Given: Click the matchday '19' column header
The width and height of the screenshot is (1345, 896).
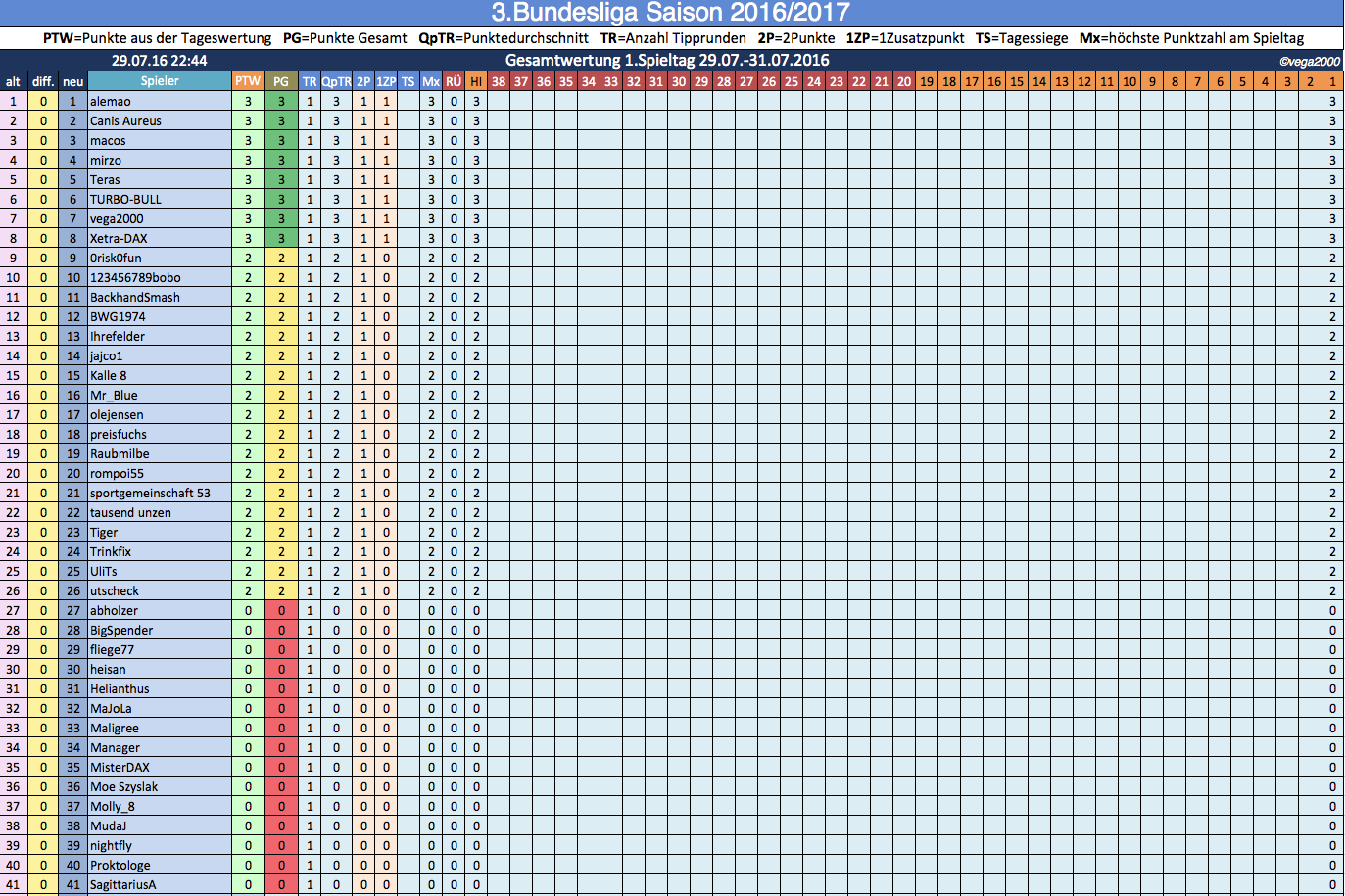Looking at the screenshot, I should (x=927, y=81).
